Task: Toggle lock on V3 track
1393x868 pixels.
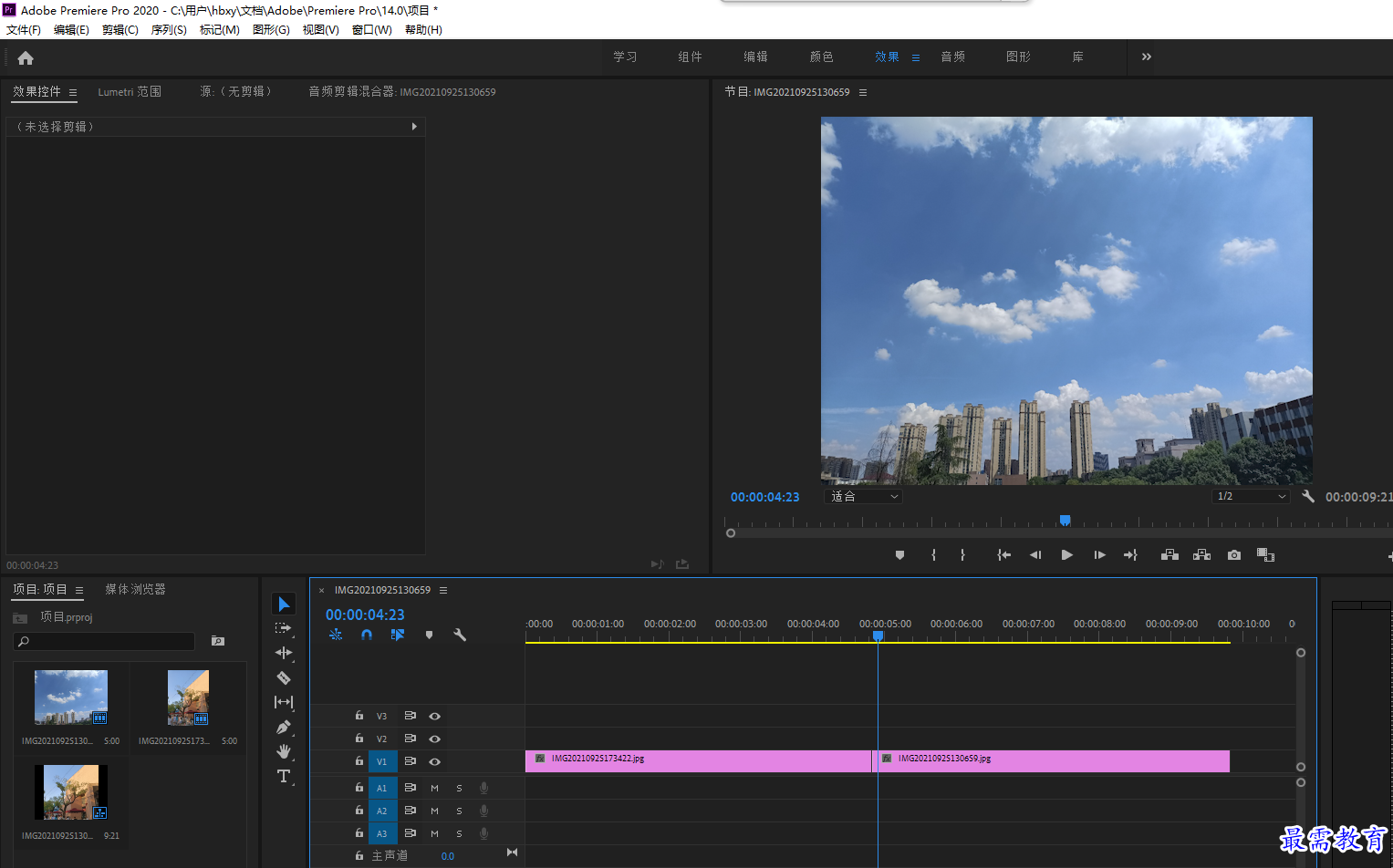Action: tap(359, 716)
